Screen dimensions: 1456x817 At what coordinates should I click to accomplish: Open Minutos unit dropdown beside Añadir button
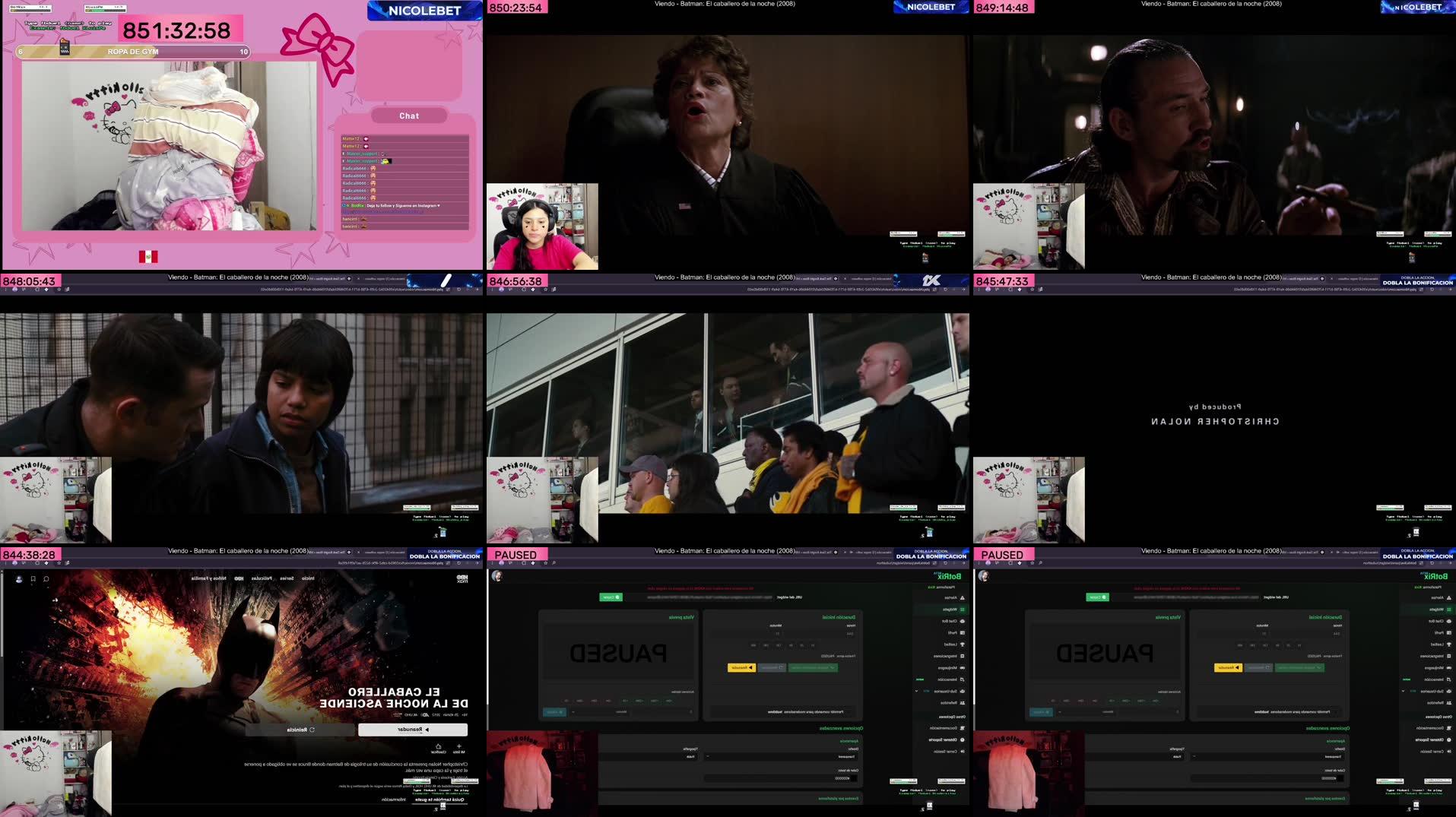coord(601,712)
